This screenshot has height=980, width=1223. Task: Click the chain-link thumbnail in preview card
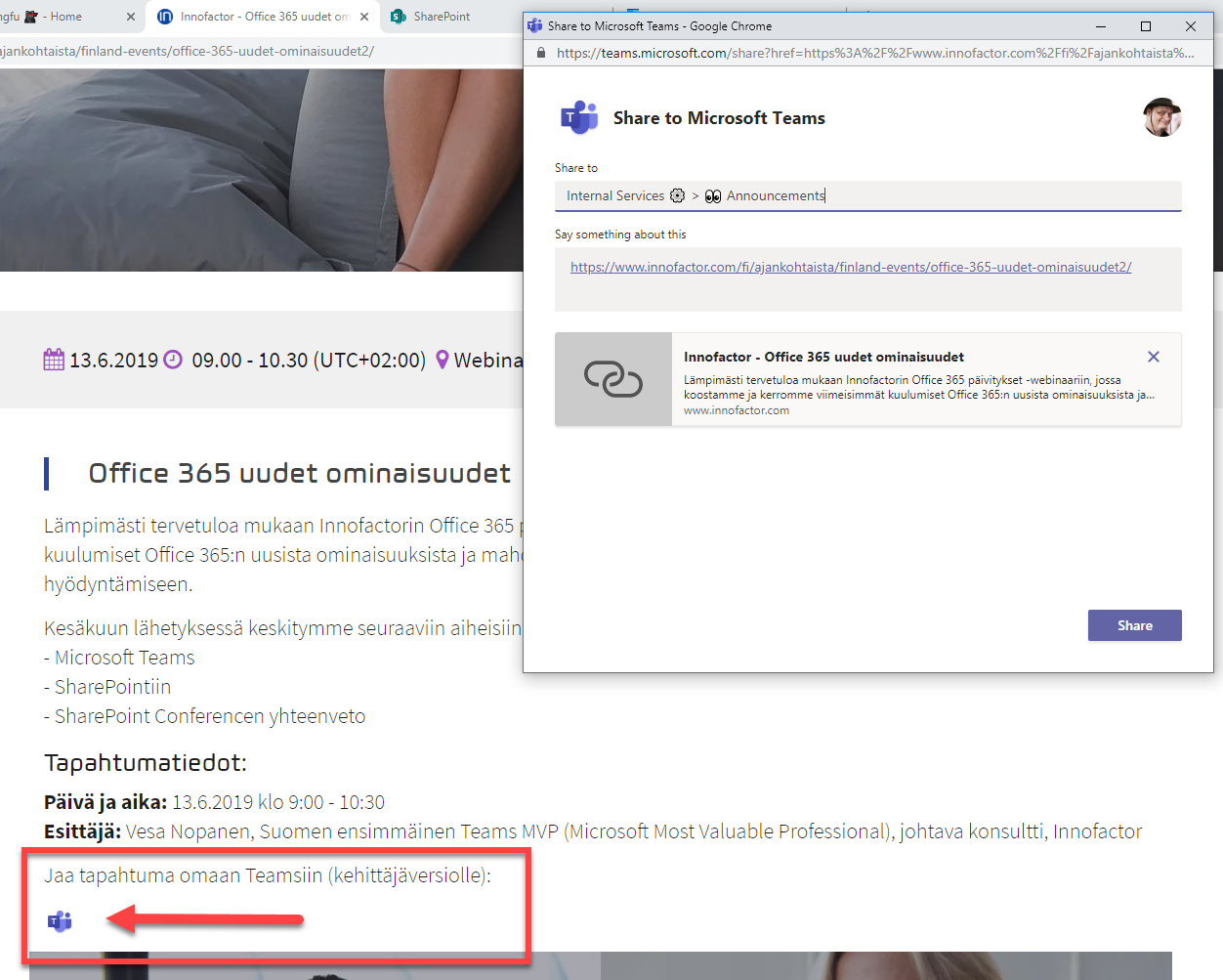tap(613, 379)
